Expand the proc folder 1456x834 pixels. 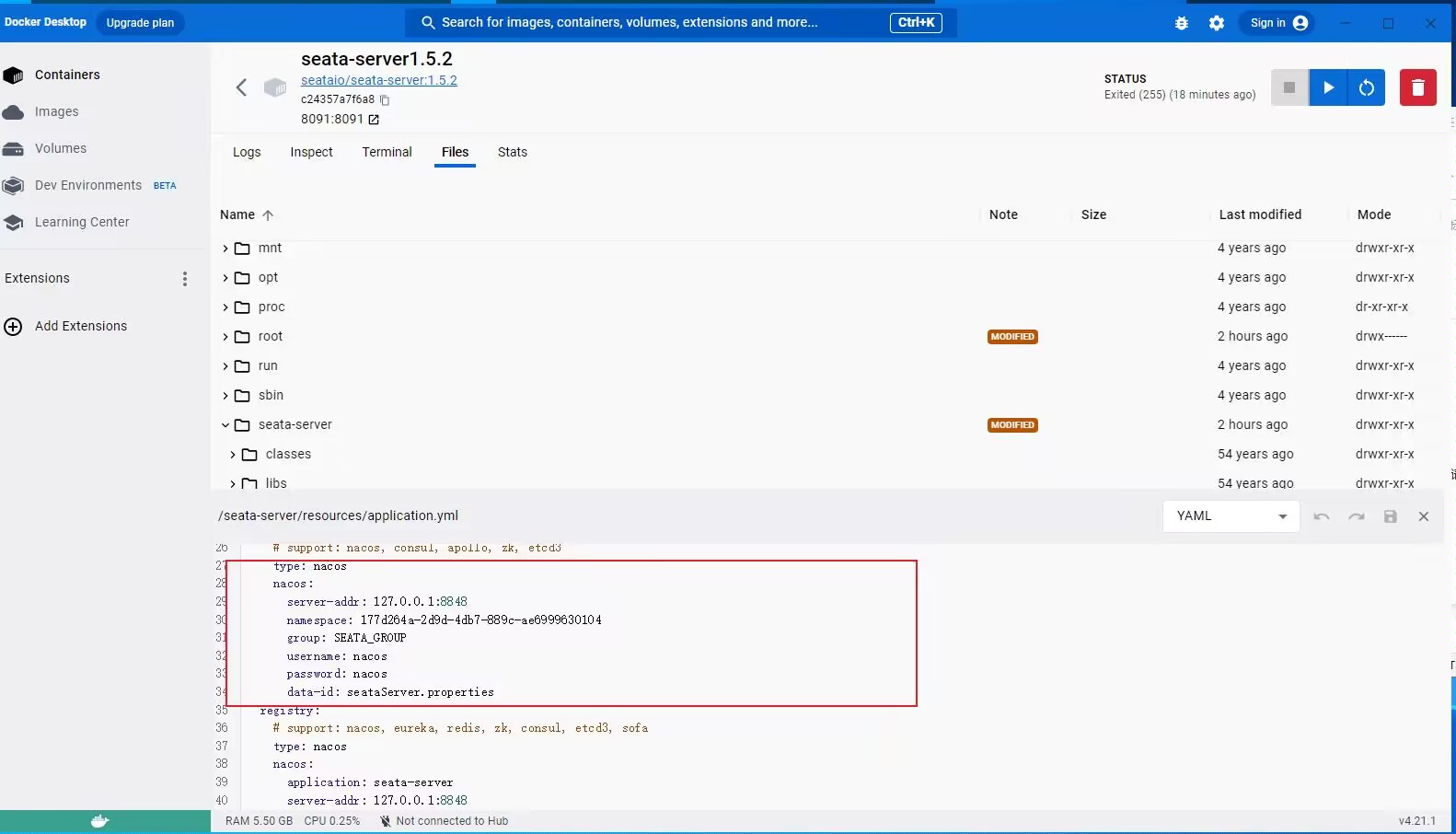[x=225, y=307]
